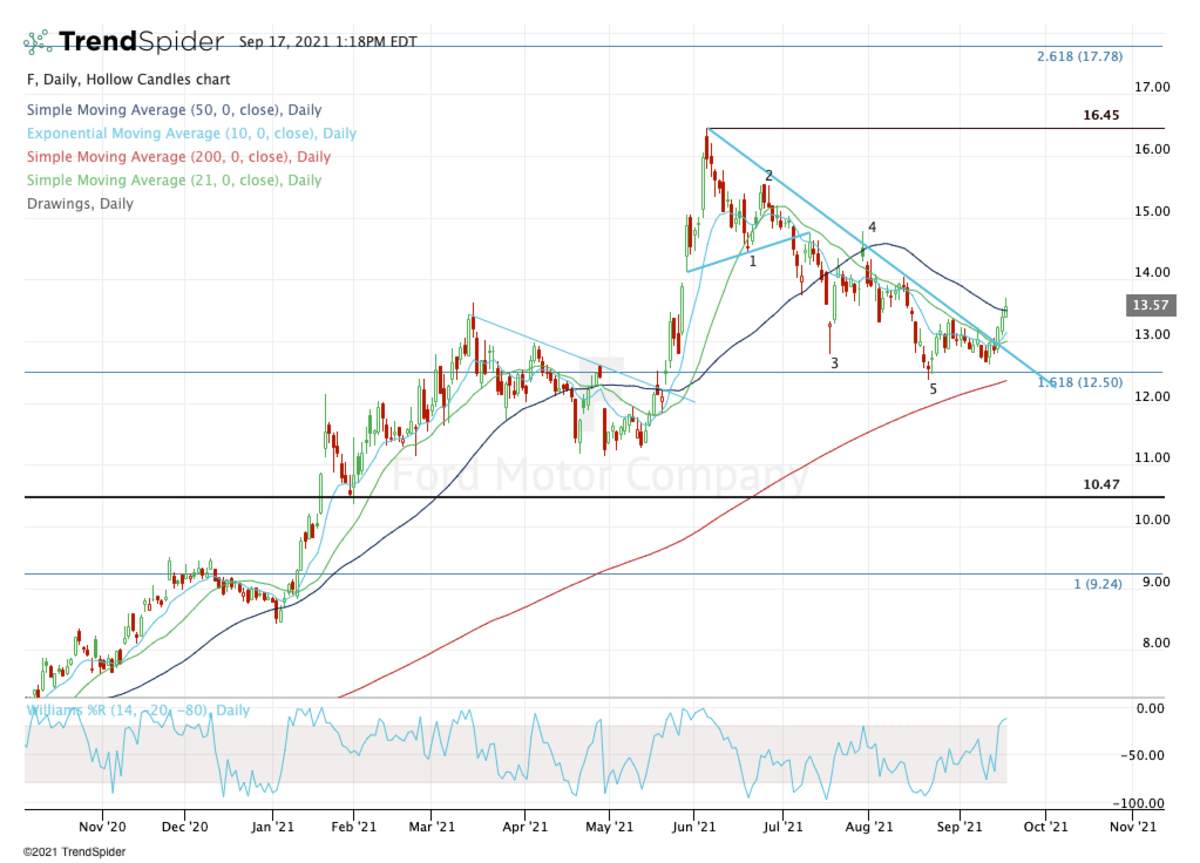Image resolution: width=1200 pixels, height=863 pixels.
Task: Click the 1.618 (12.50) Fibonacci label
Action: [x=1079, y=382]
